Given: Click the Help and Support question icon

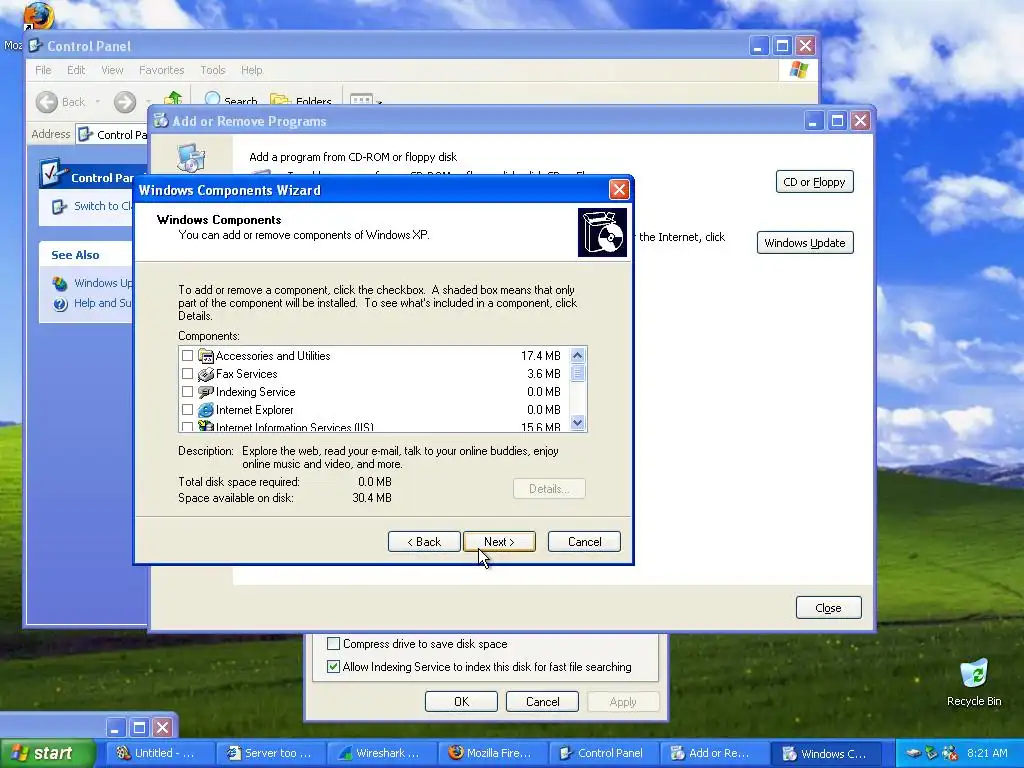Looking at the screenshot, I should coord(60,304).
